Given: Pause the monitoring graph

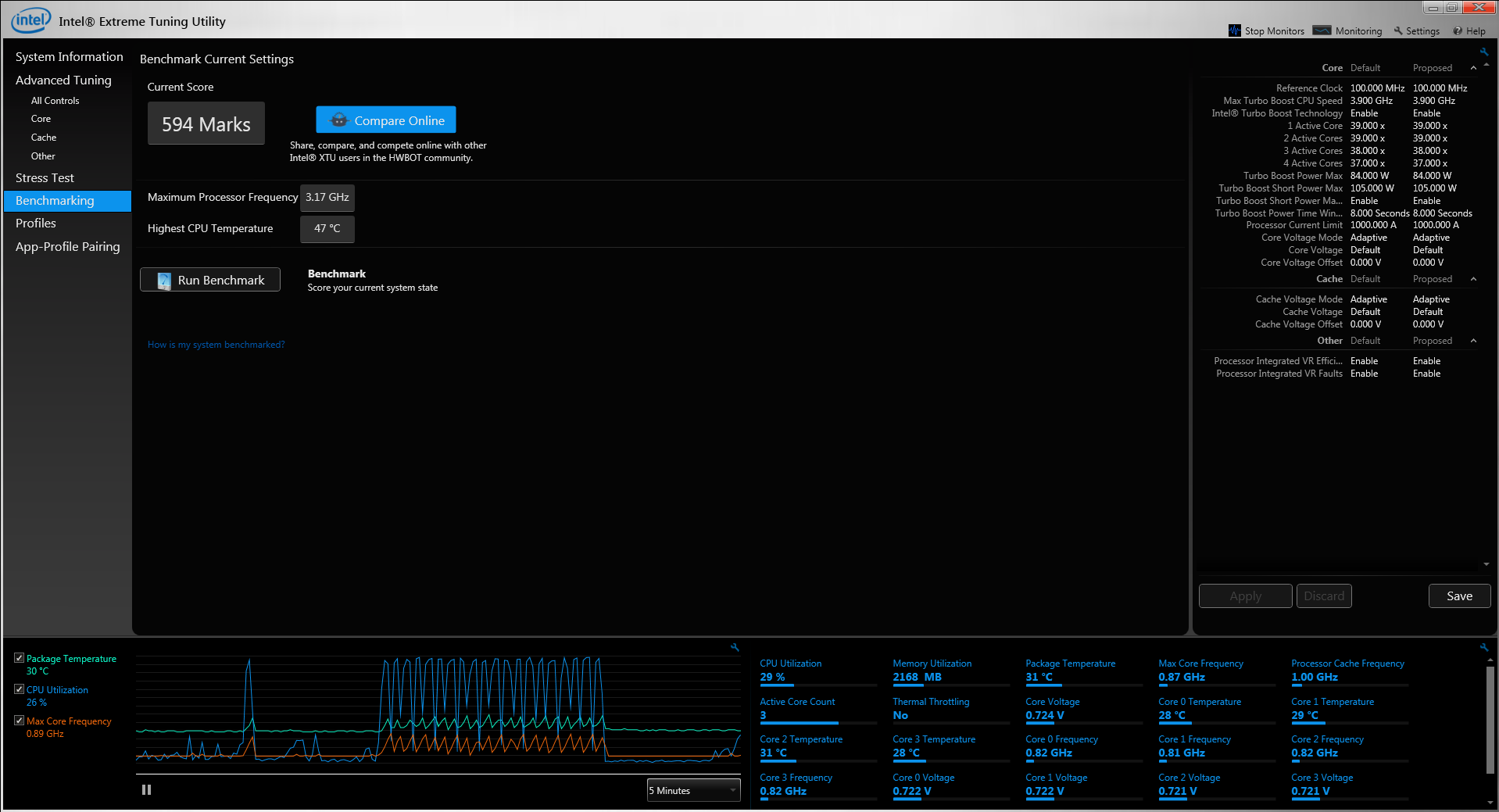Looking at the screenshot, I should pos(146,790).
